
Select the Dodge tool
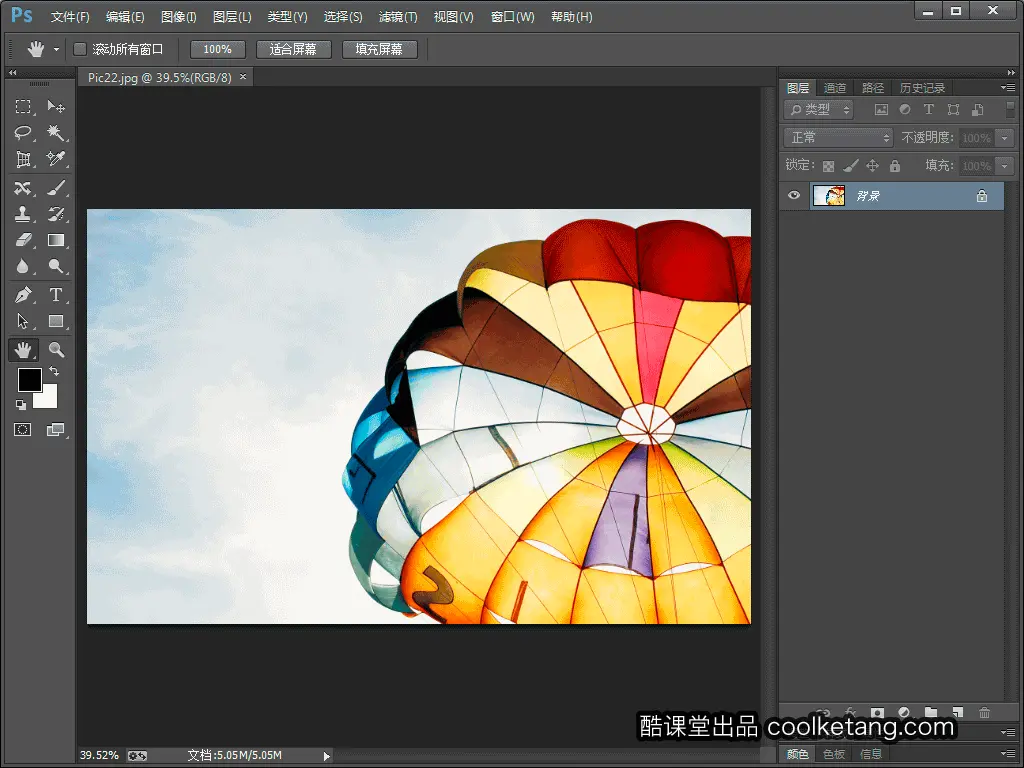click(x=56, y=266)
